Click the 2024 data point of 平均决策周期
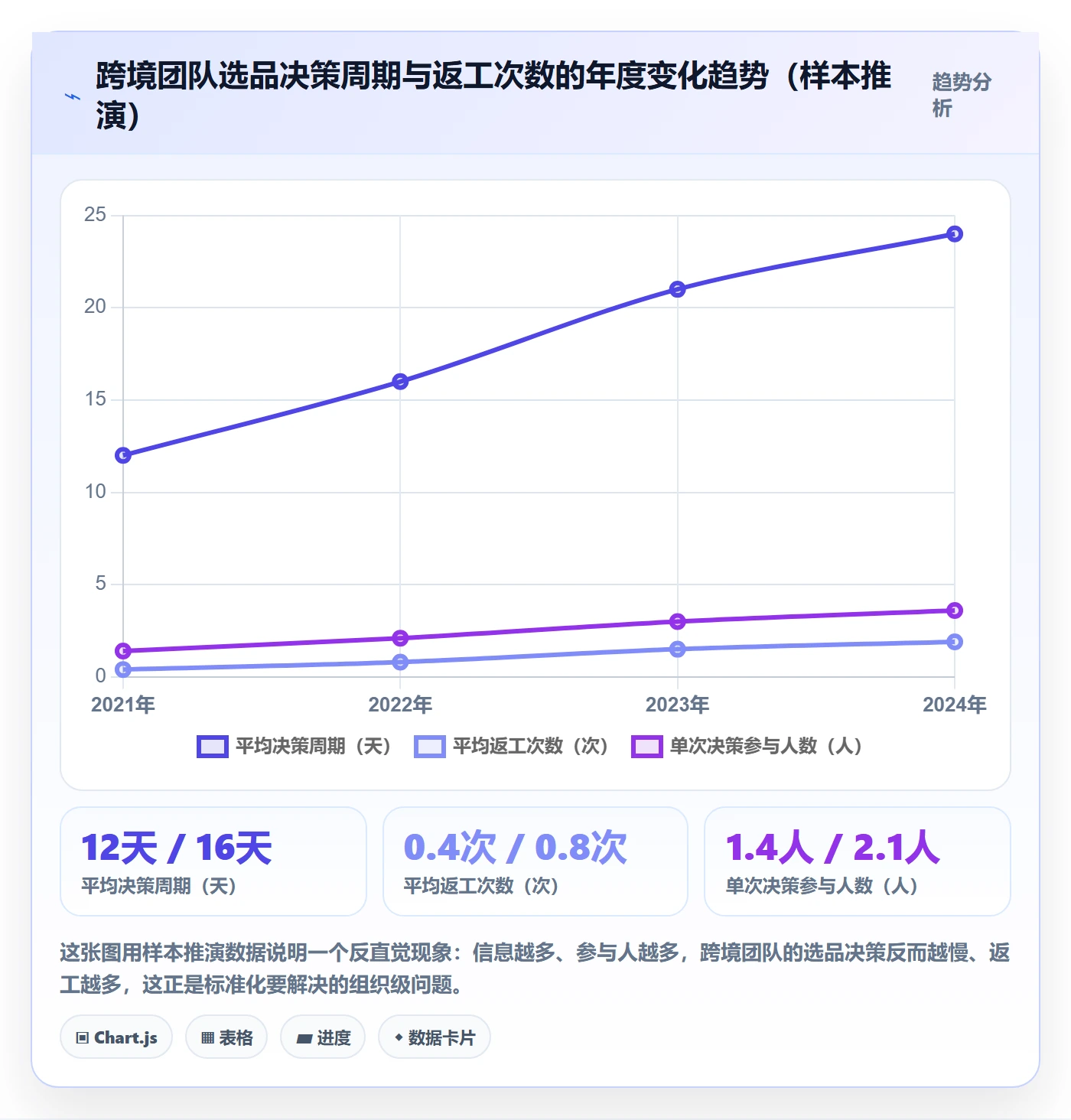This screenshot has width=1071, height=1120. point(955,234)
